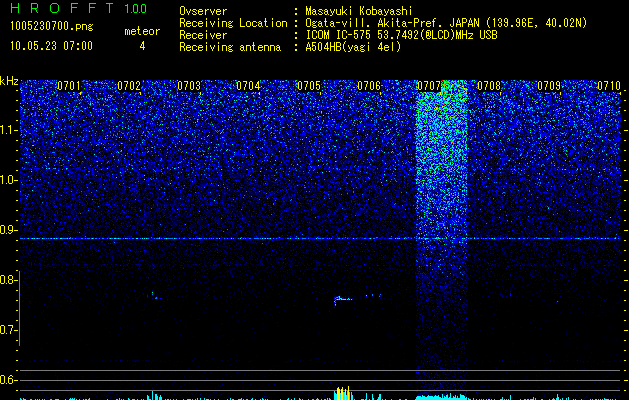Click the 1.1 kHz axis label
This screenshot has width=629, height=400.
click(x=8, y=130)
